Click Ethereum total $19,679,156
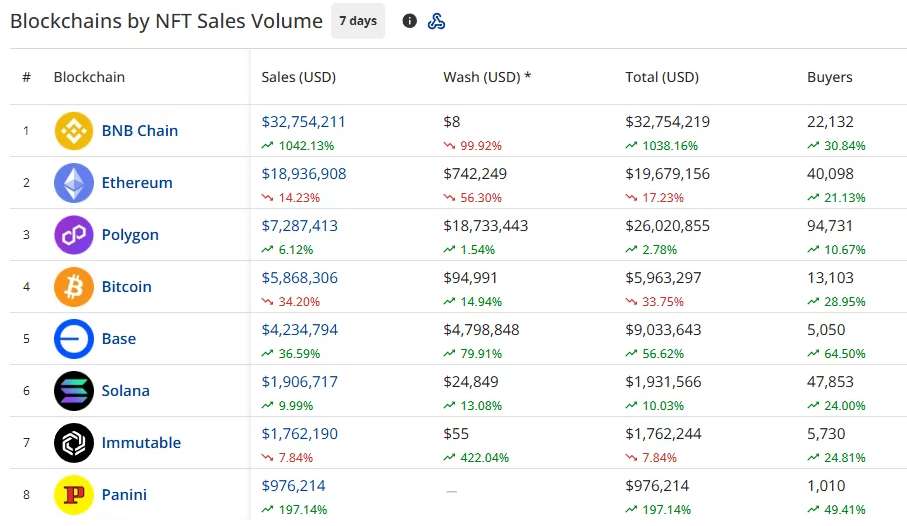Viewport: 907px width, 526px height. [668, 174]
